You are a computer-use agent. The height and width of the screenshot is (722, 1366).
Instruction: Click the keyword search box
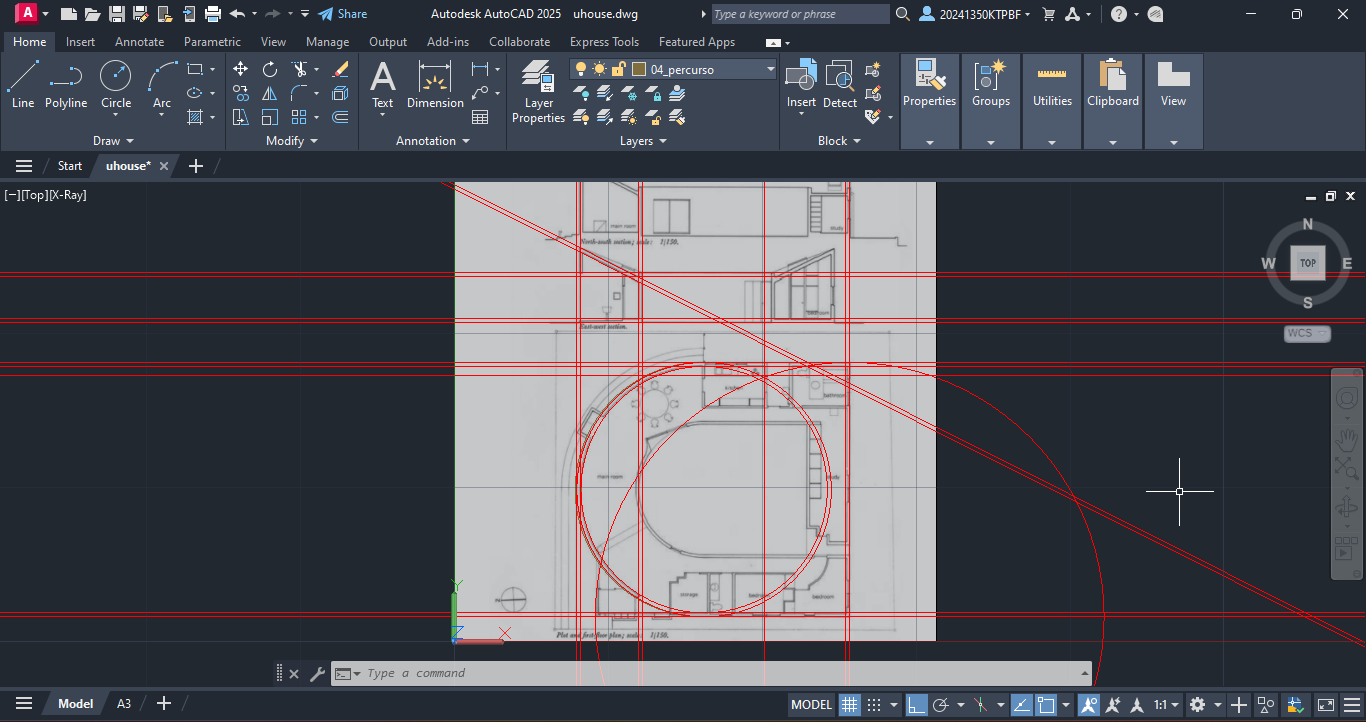point(800,14)
